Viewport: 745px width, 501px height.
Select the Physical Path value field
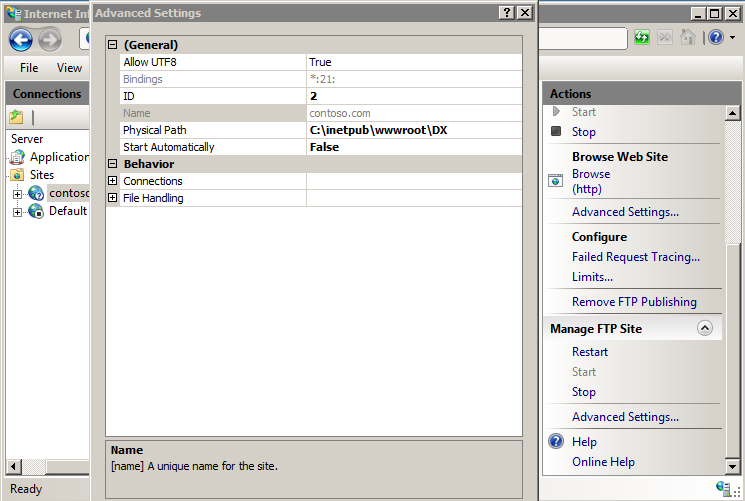pyautogui.click(x=414, y=130)
